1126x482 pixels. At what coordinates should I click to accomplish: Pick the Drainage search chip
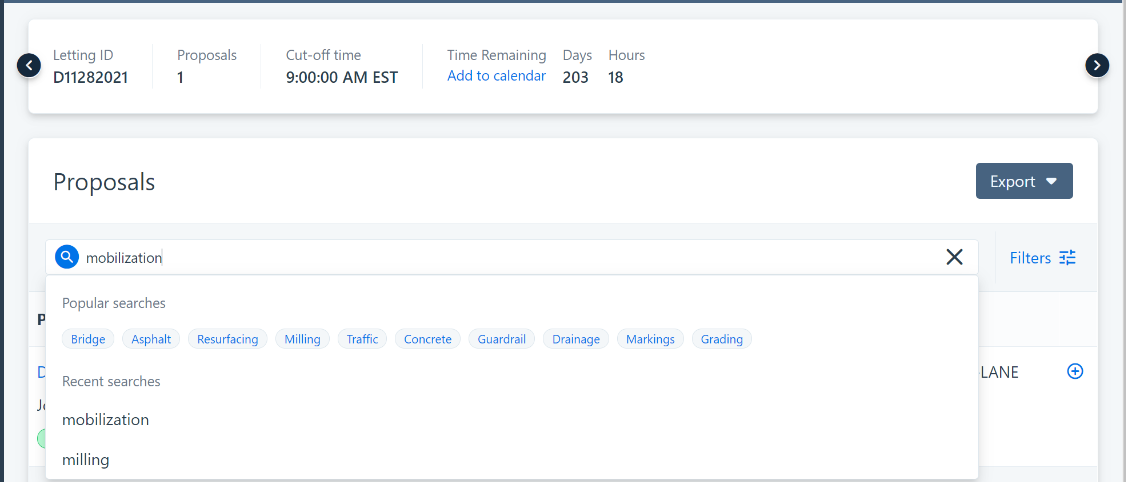(x=576, y=339)
